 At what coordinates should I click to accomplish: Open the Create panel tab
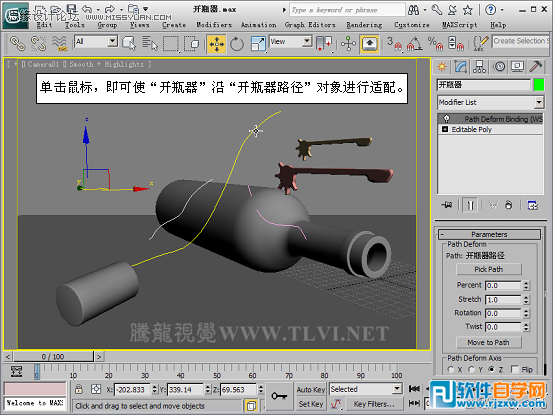pos(442,66)
